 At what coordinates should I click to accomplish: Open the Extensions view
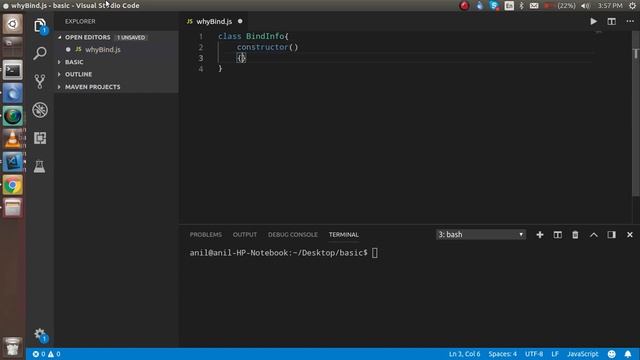point(40,138)
